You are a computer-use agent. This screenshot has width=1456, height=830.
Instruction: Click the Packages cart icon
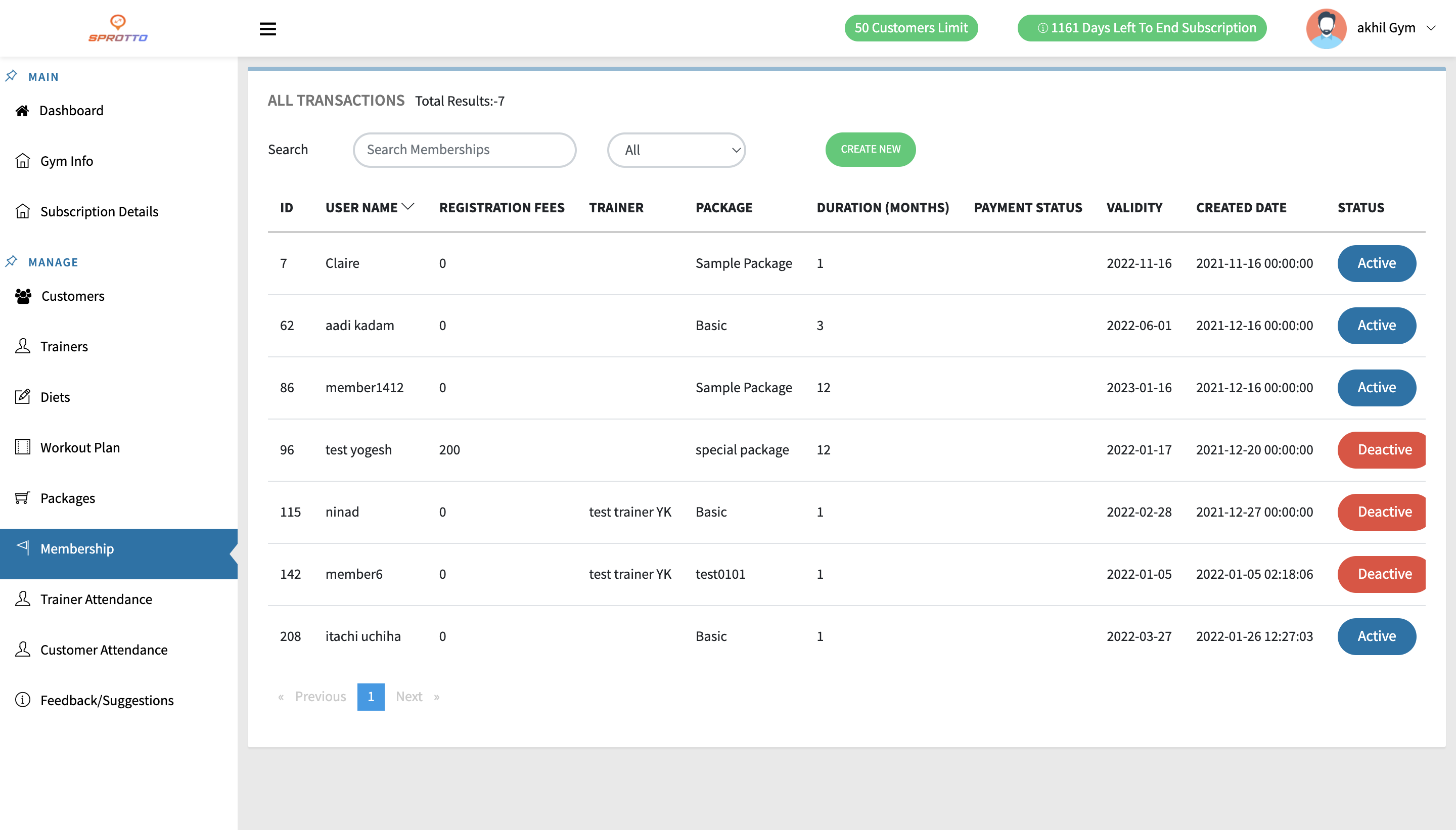(x=22, y=498)
